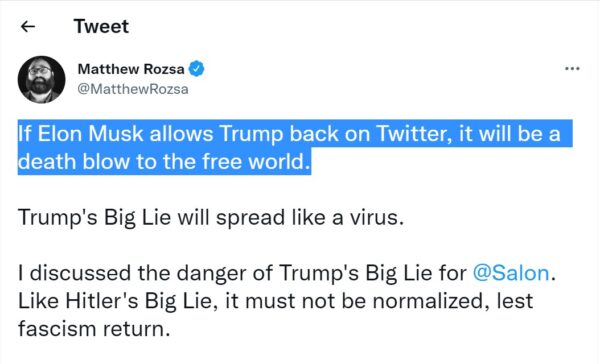Go back using the left arrow
The width and height of the screenshot is (600, 364).
click(x=28, y=26)
